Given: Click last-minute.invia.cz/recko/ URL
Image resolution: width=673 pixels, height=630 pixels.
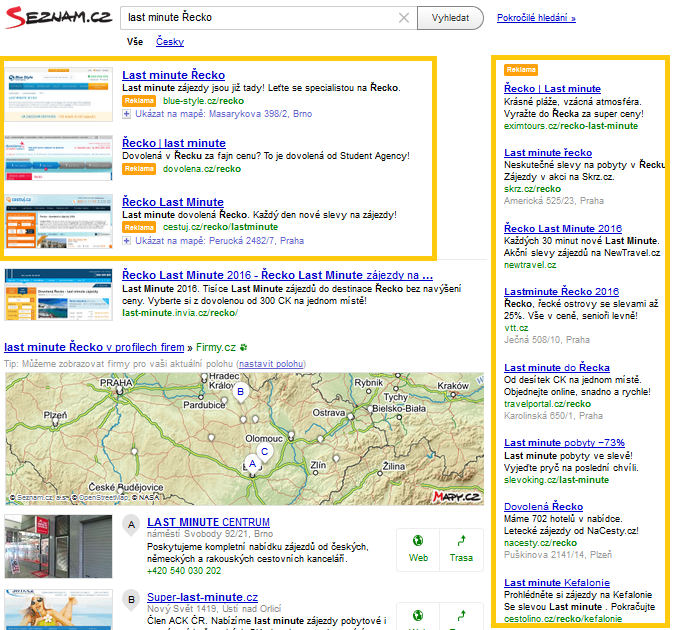Looking at the screenshot, I should pyautogui.click(x=180, y=313).
